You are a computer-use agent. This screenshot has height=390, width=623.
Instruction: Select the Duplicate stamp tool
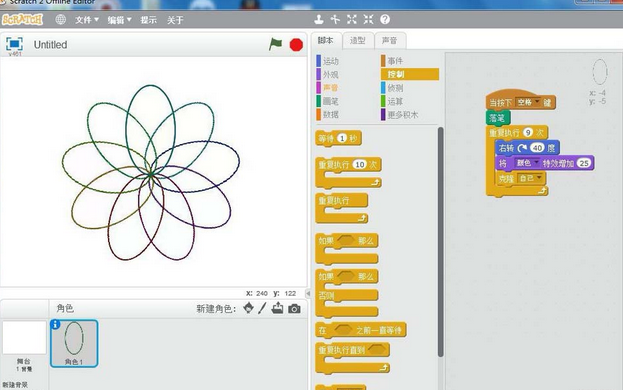(x=319, y=19)
